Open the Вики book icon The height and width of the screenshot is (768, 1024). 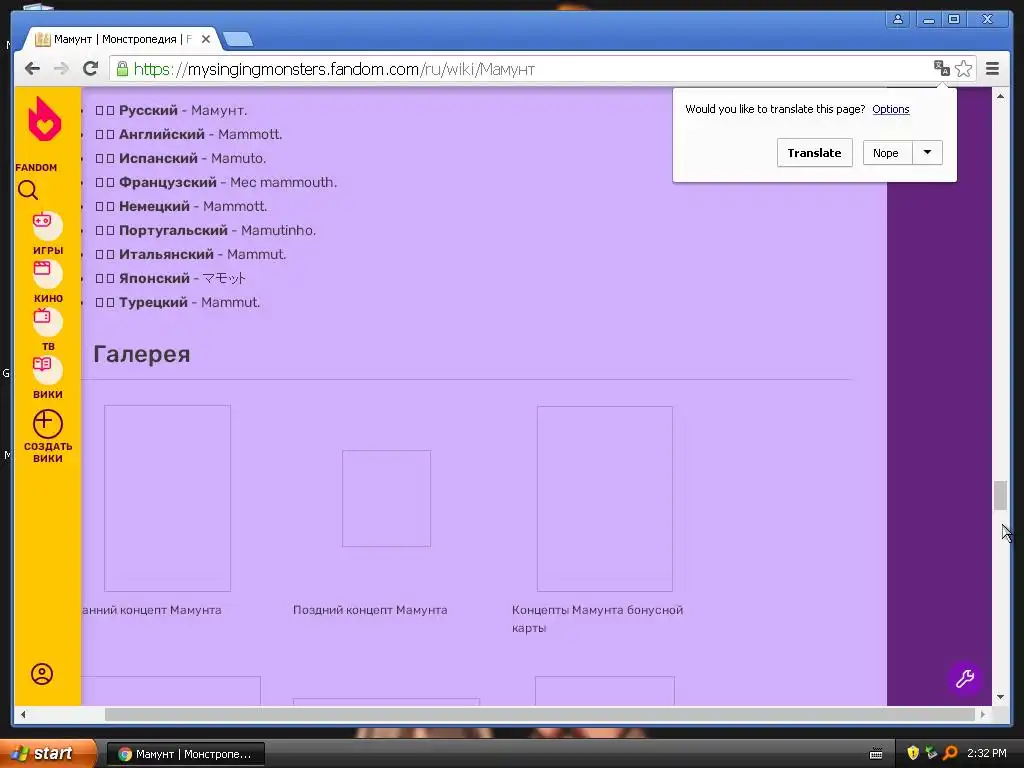tap(47, 369)
